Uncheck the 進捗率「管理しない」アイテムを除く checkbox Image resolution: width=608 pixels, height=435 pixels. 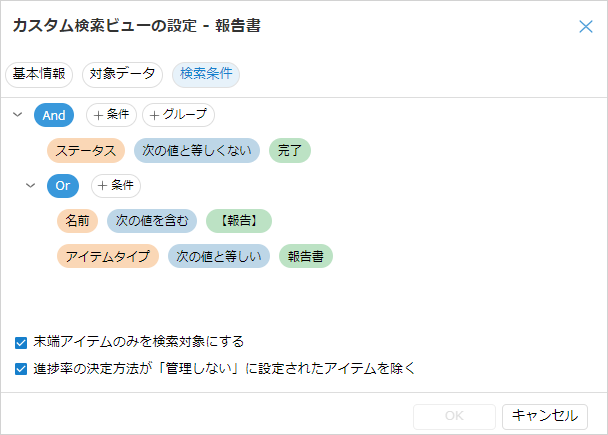(21, 368)
